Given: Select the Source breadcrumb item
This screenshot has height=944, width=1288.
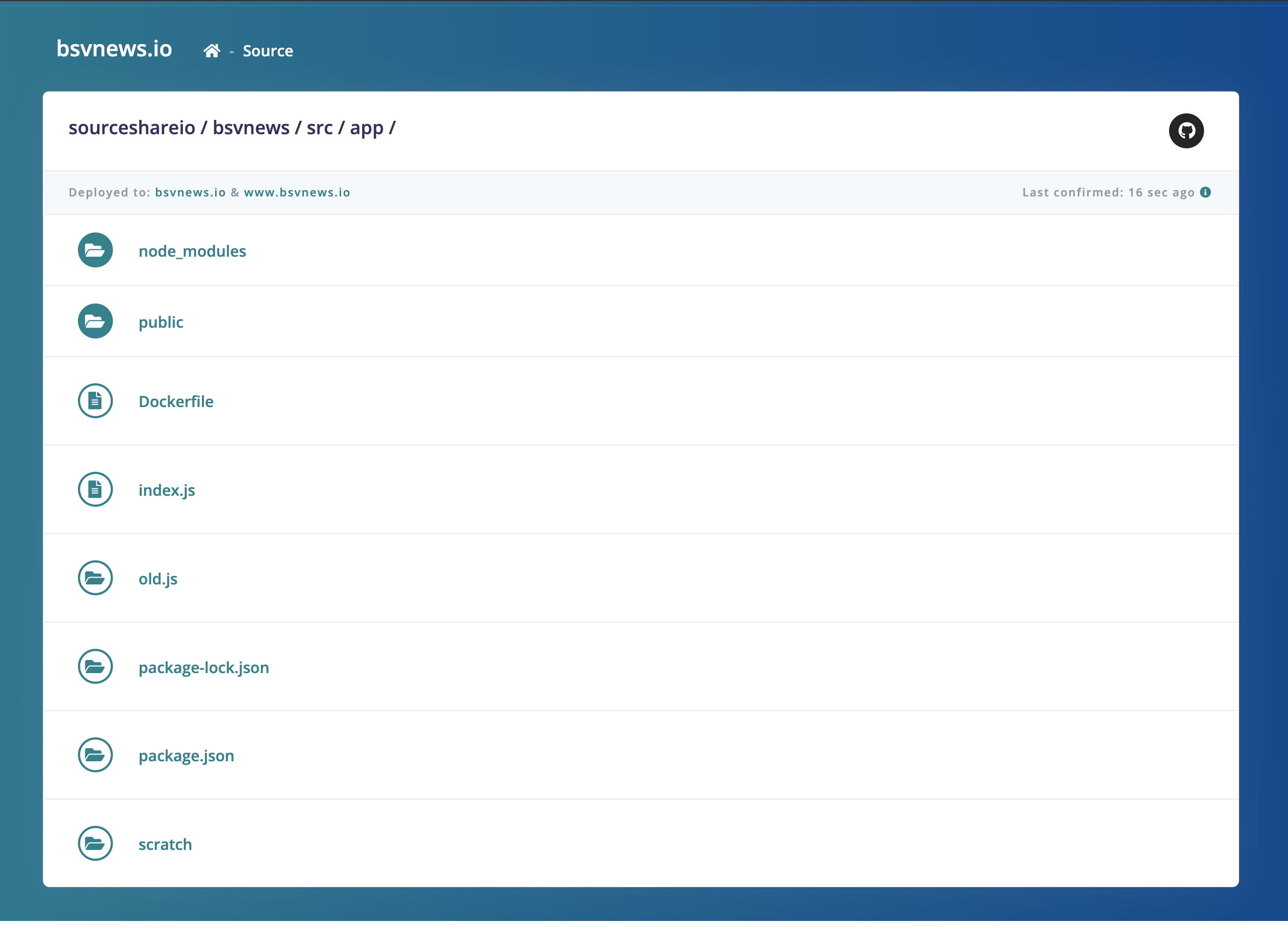Looking at the screenshot, I should pos(268,51).
